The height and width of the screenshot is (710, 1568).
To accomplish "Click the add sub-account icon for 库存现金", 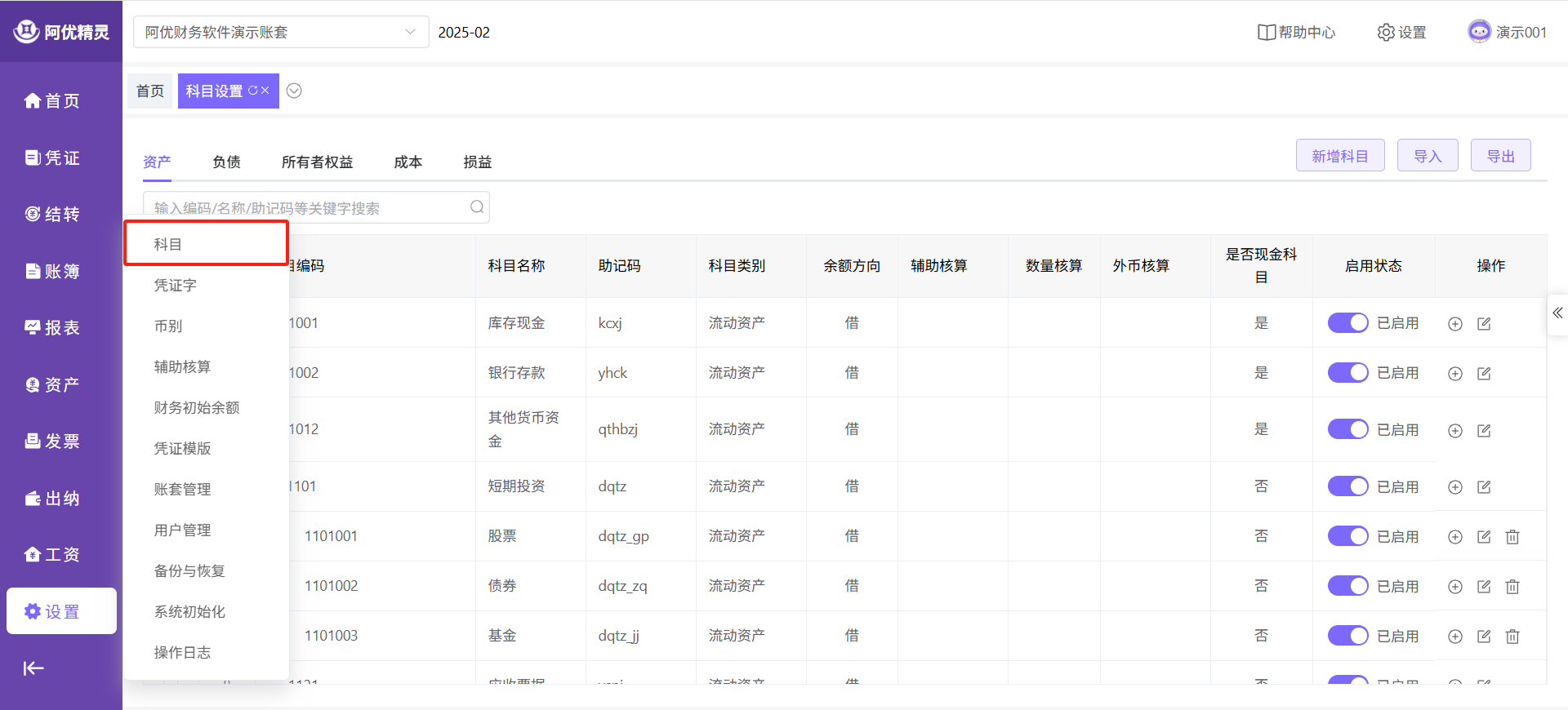I will tap(1454, 324).
